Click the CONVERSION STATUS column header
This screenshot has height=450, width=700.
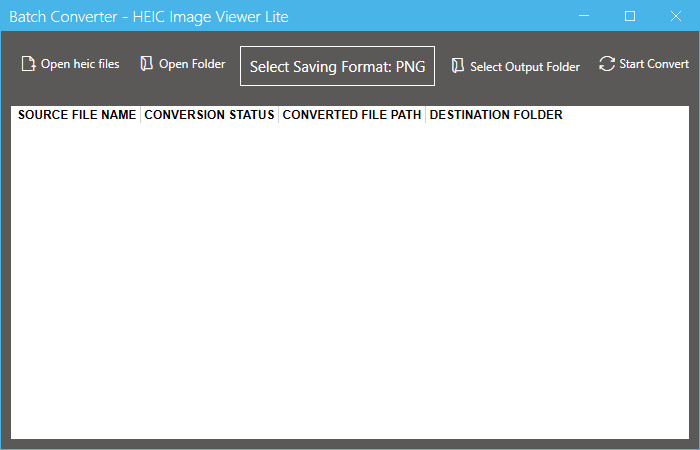coord(209,115)
